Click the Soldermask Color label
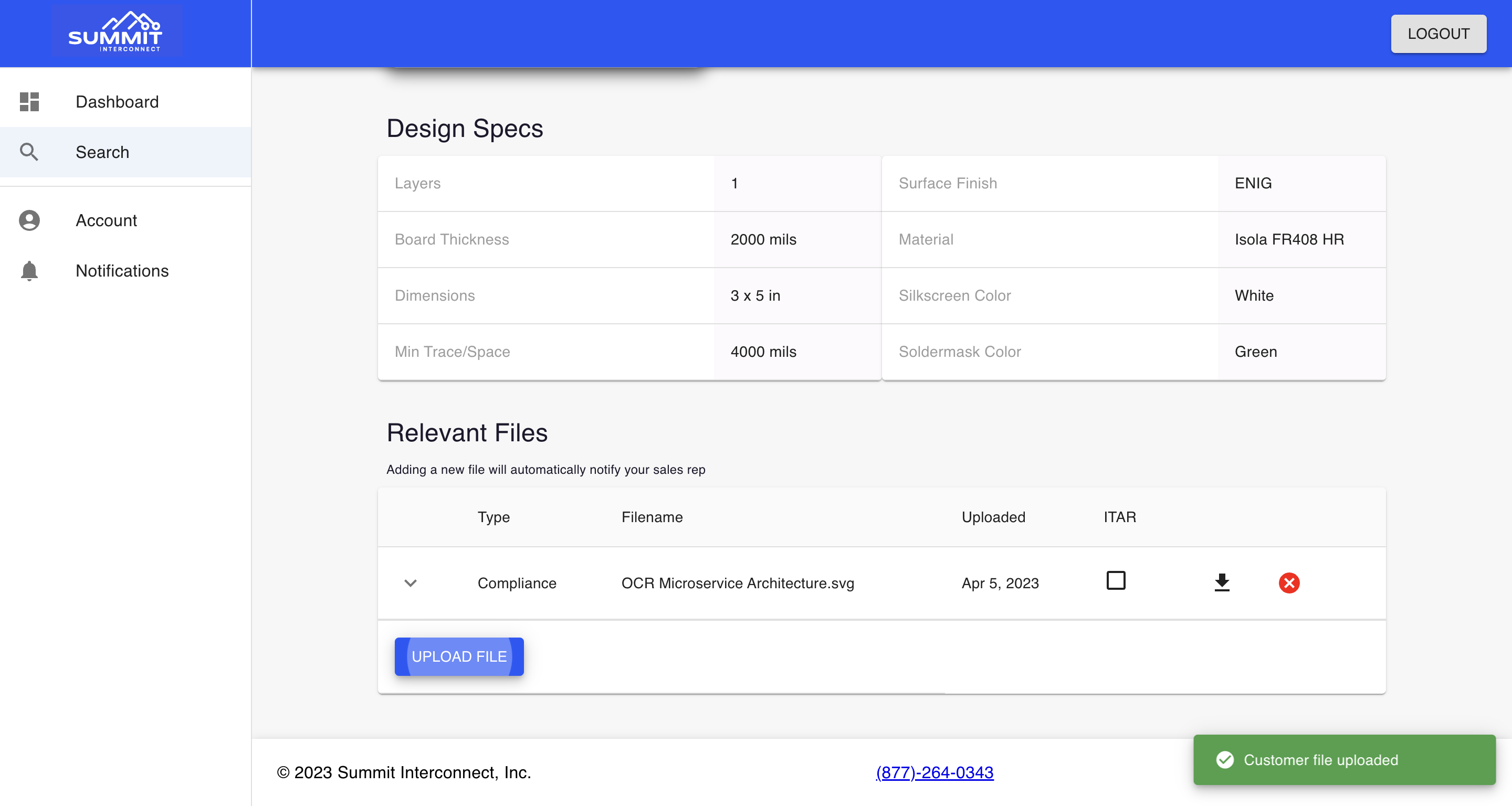1512x806 pixels. coord(960,352)
